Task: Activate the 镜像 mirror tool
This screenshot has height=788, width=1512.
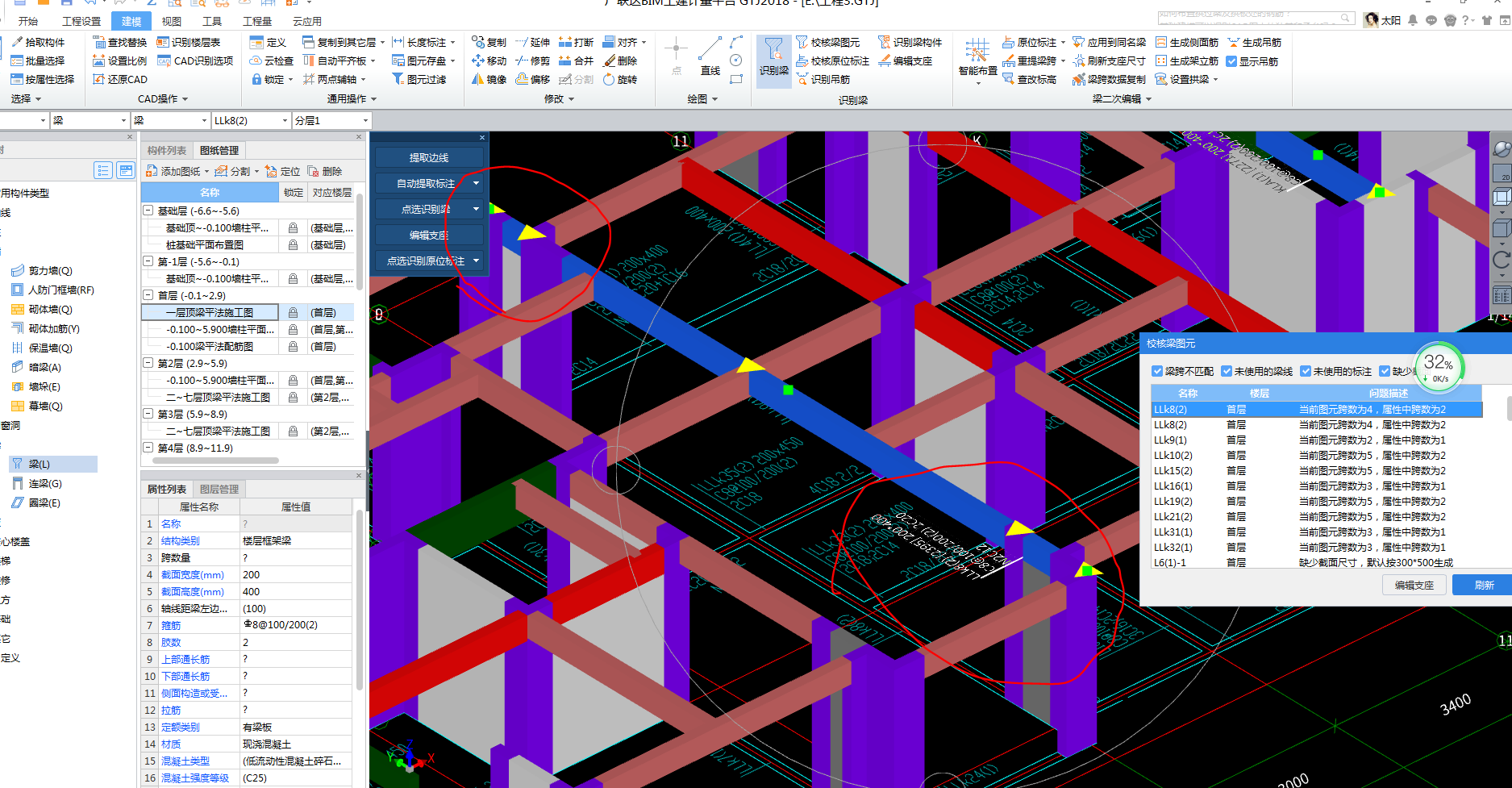Action: (489, 79)
